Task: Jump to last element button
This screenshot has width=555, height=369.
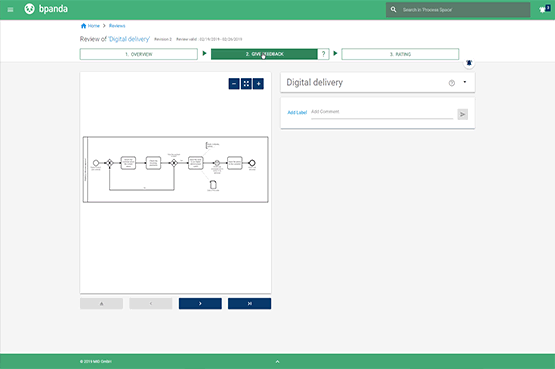Action: coord(250,304)
